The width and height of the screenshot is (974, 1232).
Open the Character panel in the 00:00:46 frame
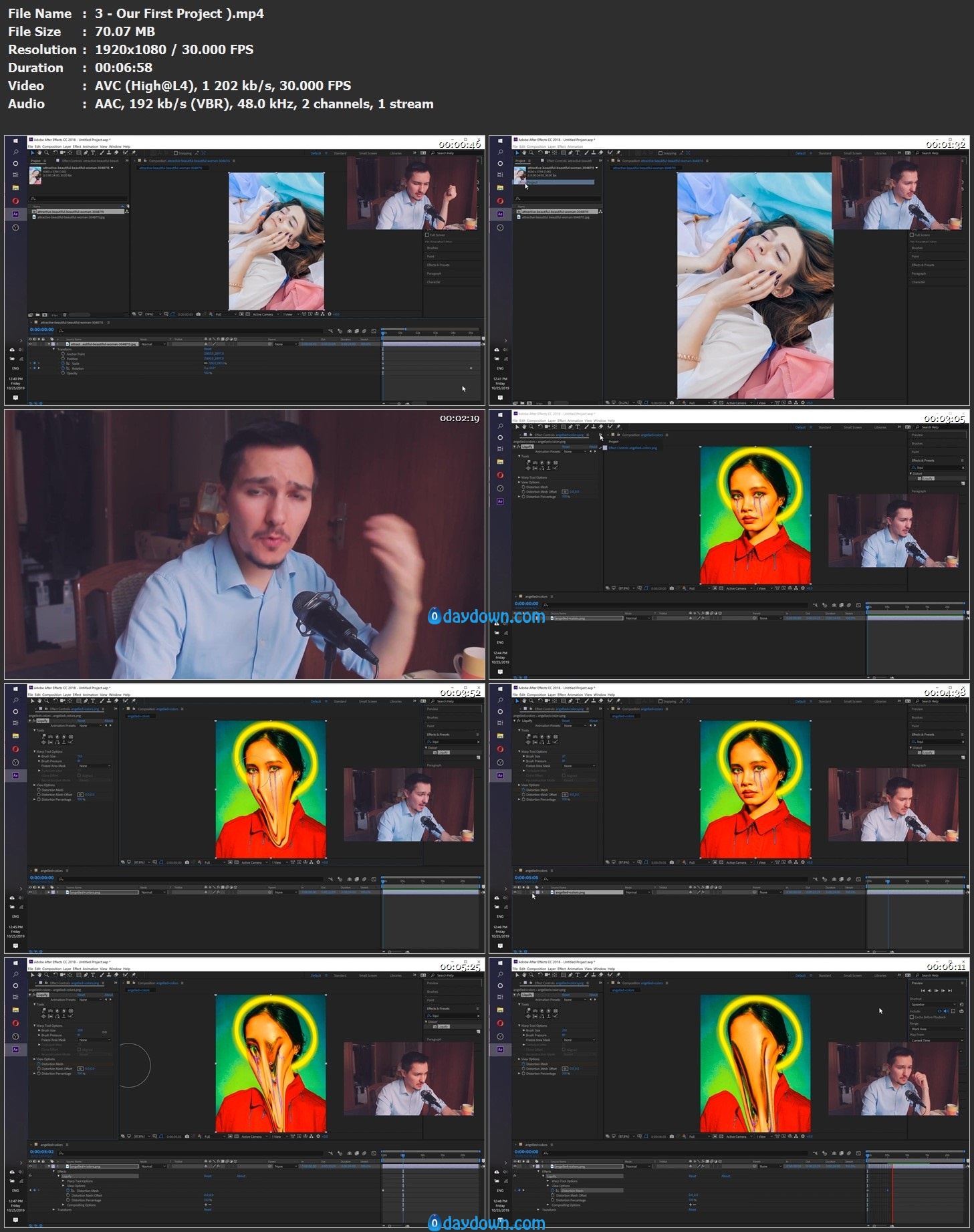(x=434, y=282)
